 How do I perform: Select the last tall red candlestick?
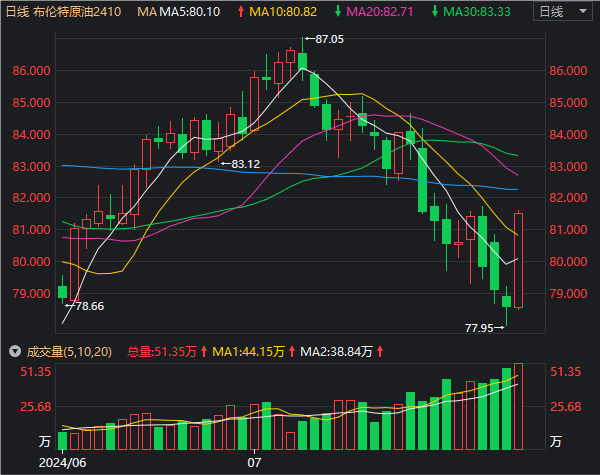click(518, 260)
